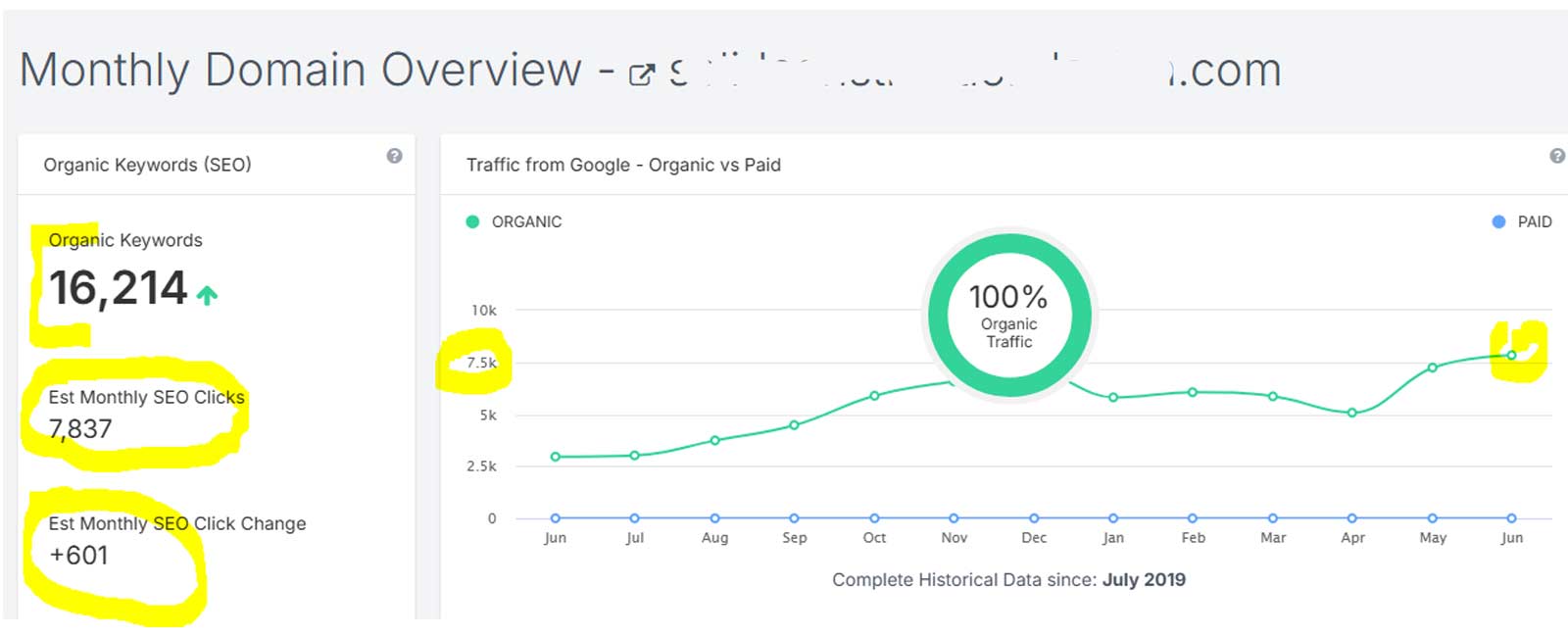Image resolution: width=1568 pixels, height=636 pixels.
Task: Select the organic data point for Apr
Action: pos(1352,413)
